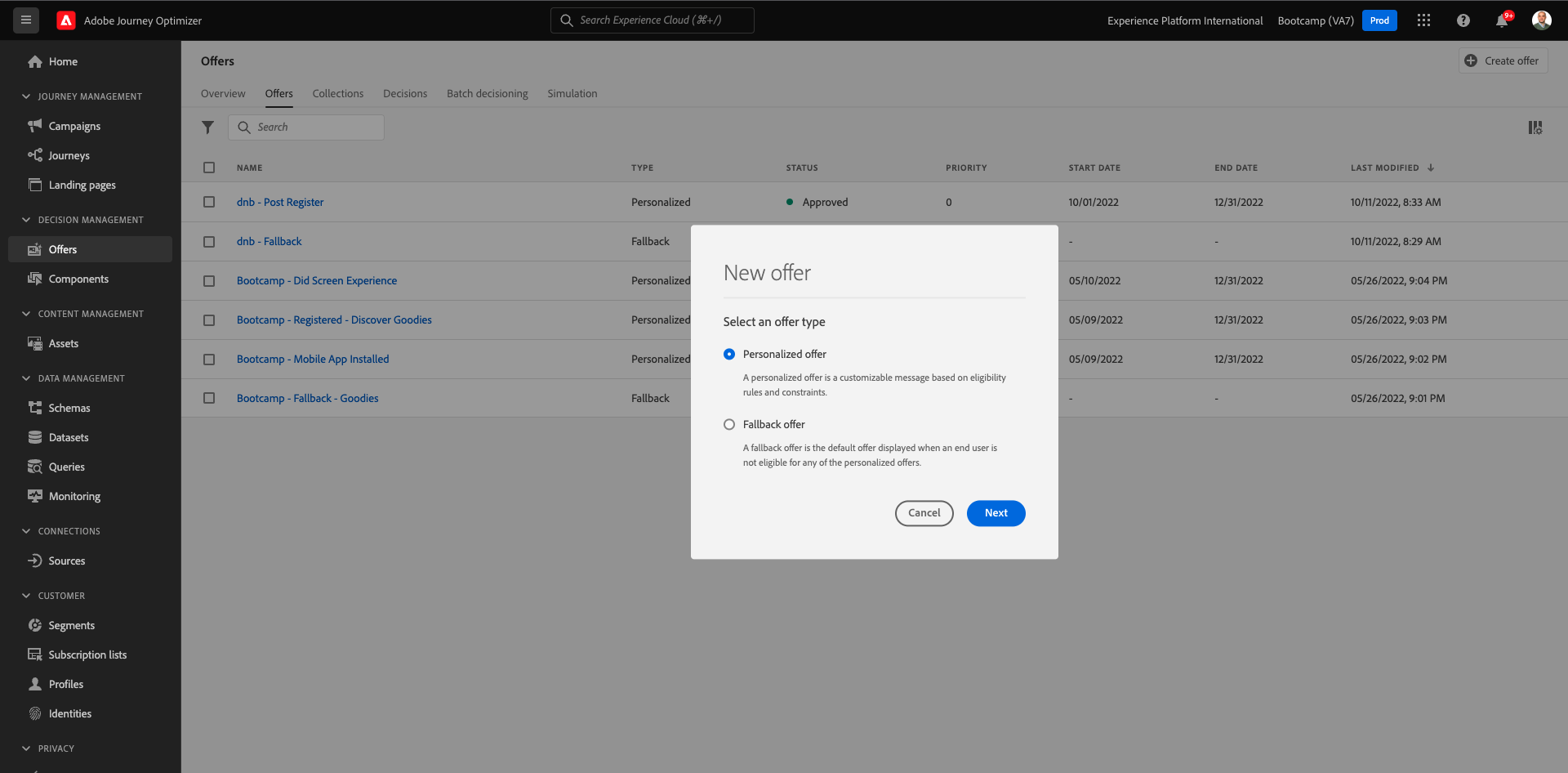
Task: Select the Fallback offer radio button
Action: click(x=729, y=424)
